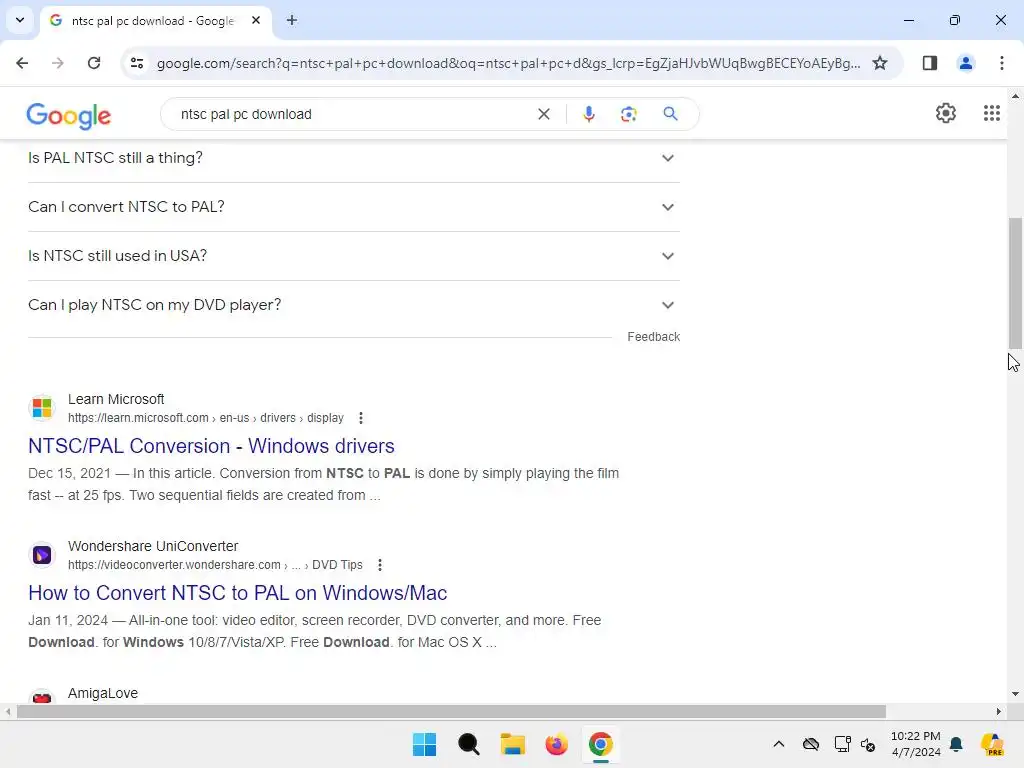Expand "Is PAL NTSC still a thing?"
Viewport: 1024px width, 768px height.
[x=353, y=158]
